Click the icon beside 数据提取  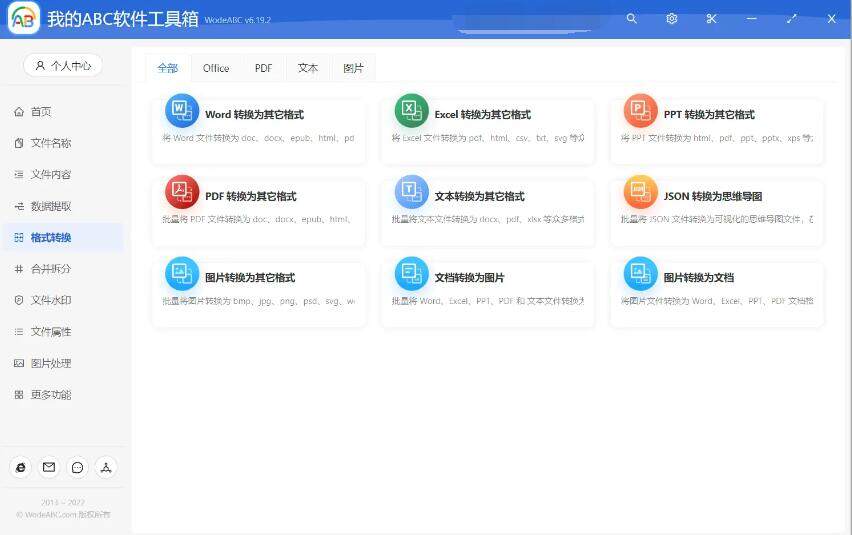tap(19, 206)
